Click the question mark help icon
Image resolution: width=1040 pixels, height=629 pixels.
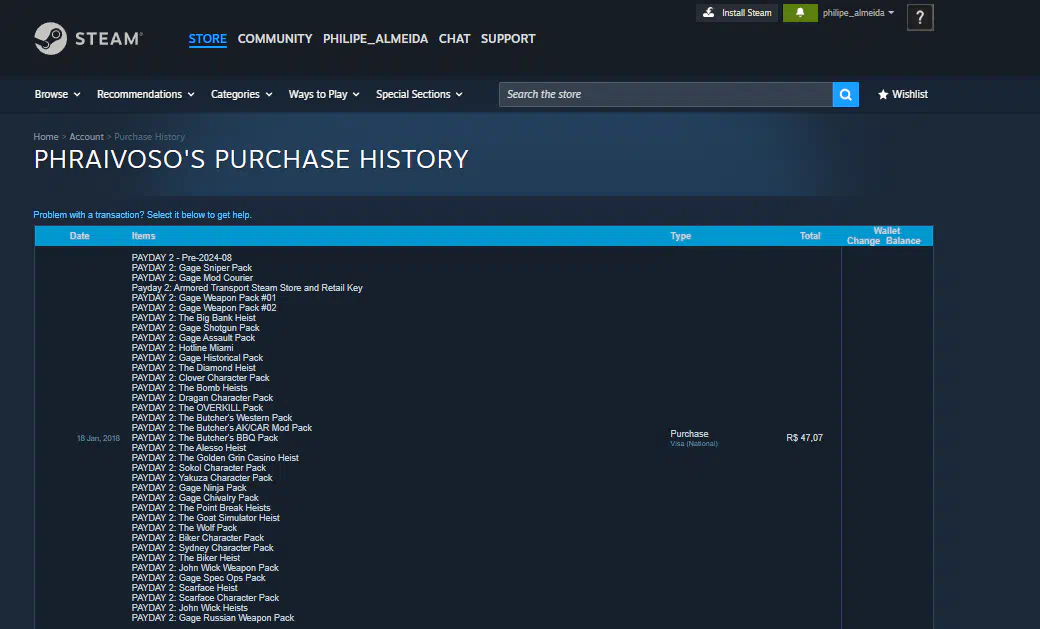click(x=919, y=17)
